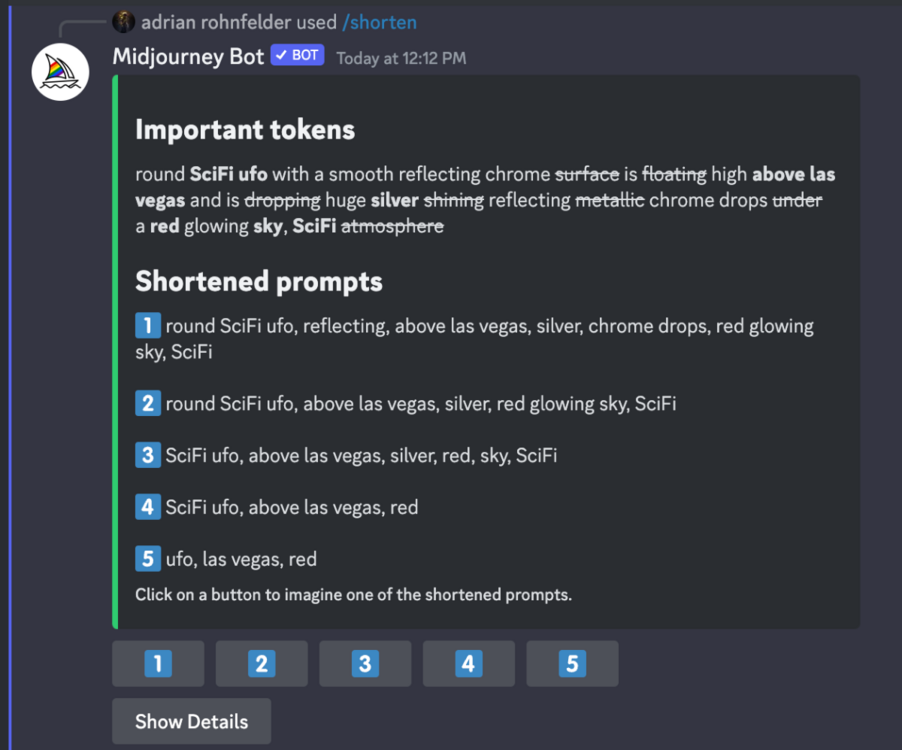Image resolution: width=902 pixels, height=750 pixels.
Task: Open the Midjourney Bot username profile
Action: (x=188, y=57)
